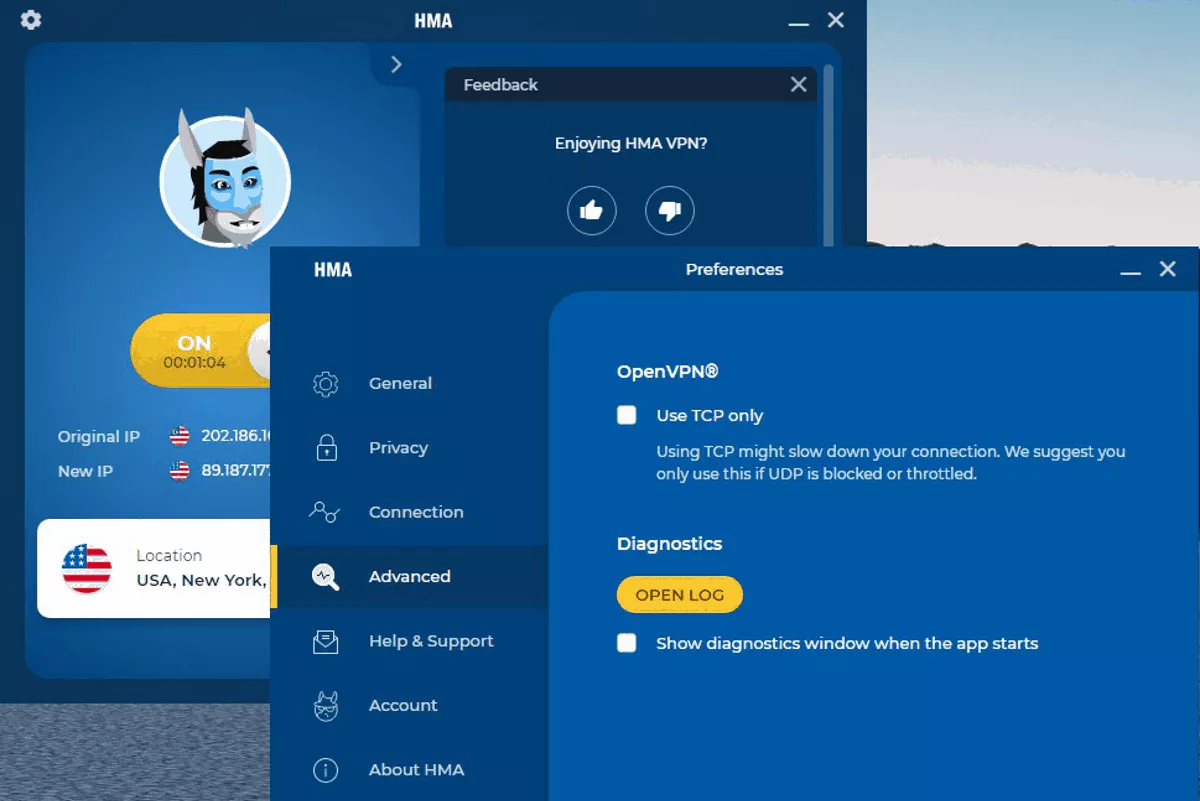Click the General gear icon in sidebar
This screenshot has width=1200, height=801.
coord(326,384)
